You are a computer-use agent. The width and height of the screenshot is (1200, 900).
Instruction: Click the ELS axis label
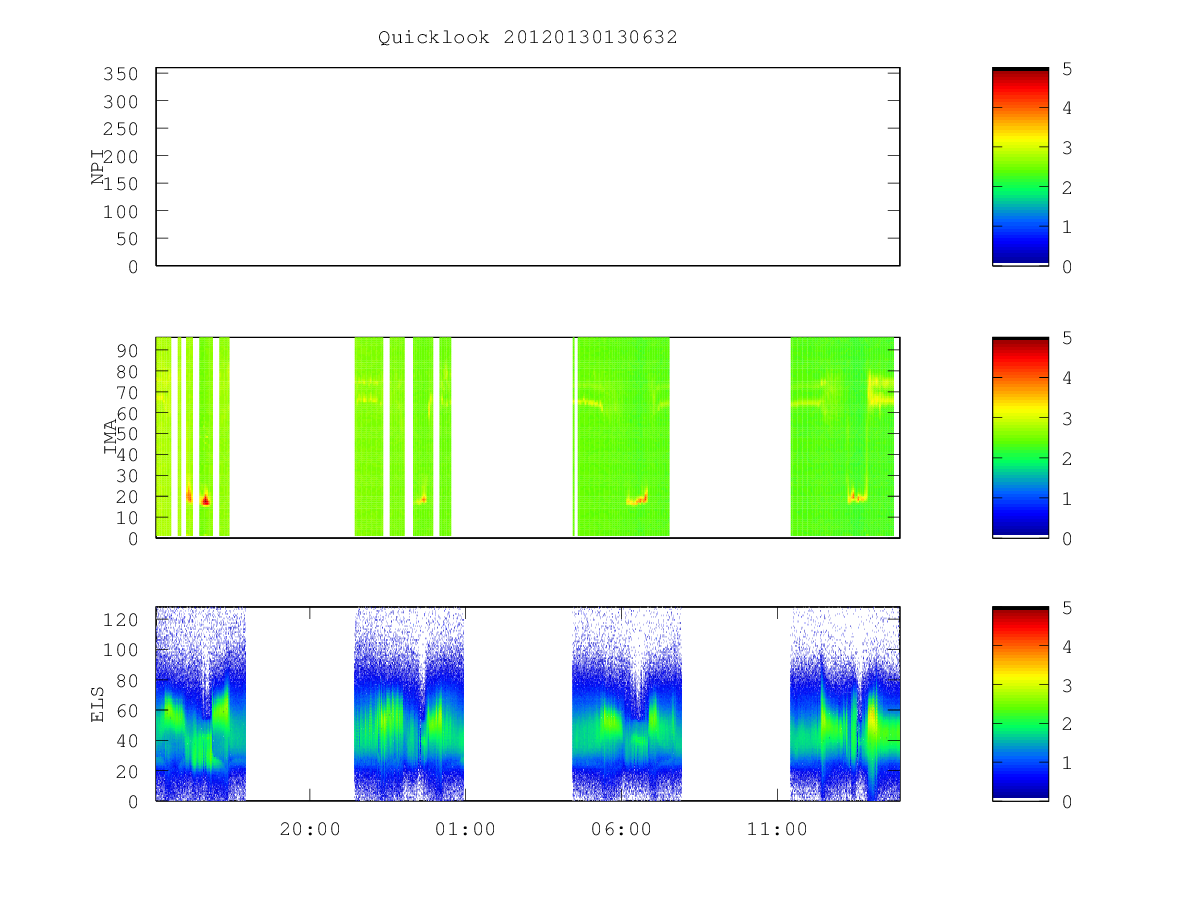(x=98, y=704)
